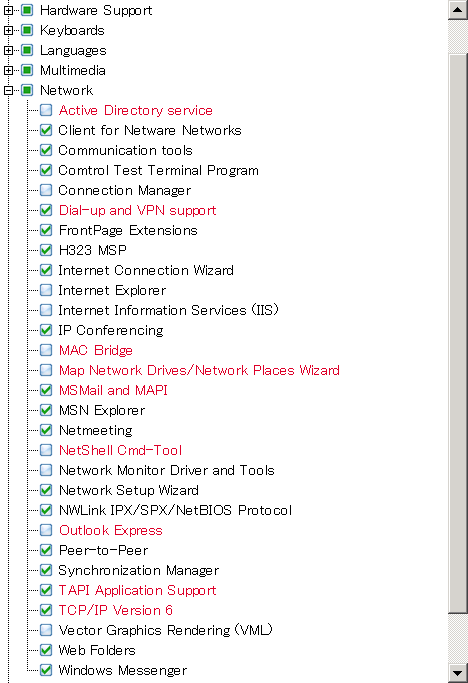The height and width of the screenshot is (683, 468).
Task: Check the Connection Manager checkbox
Action: 46,190
